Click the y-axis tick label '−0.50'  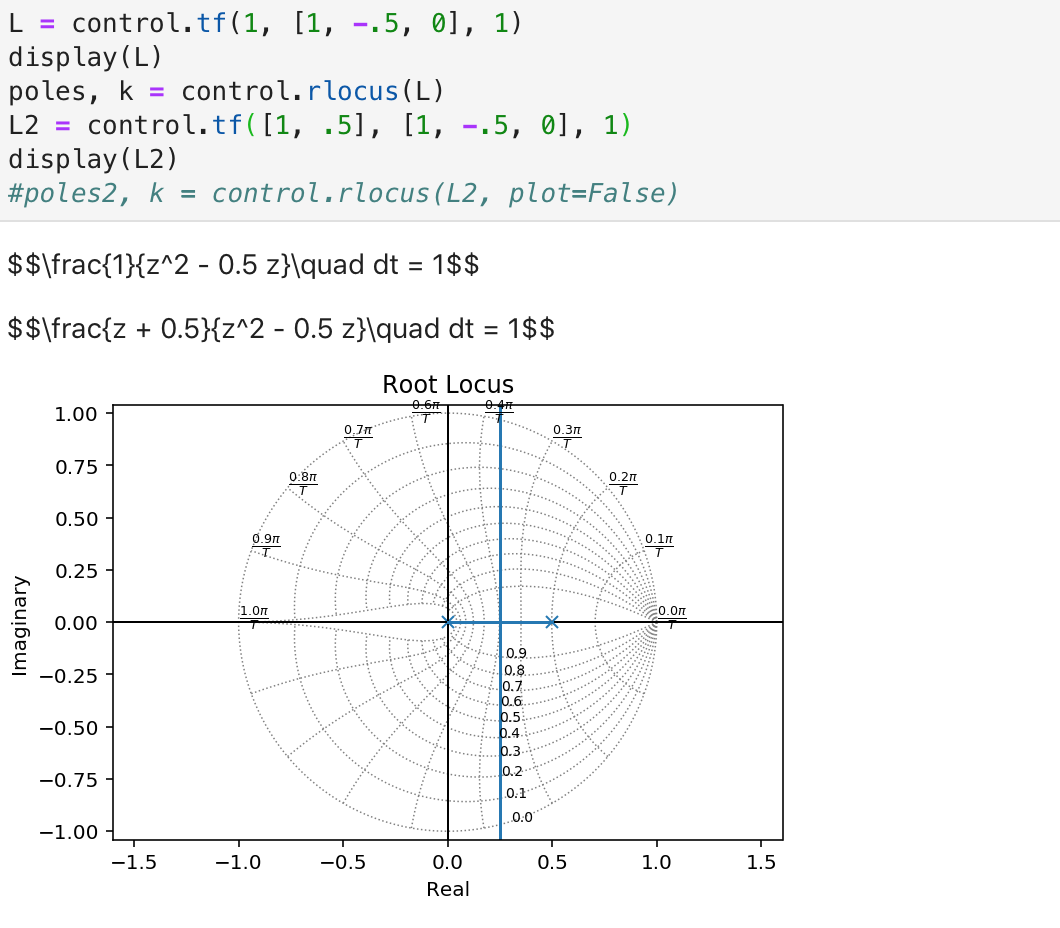click(x=68, y=728)
